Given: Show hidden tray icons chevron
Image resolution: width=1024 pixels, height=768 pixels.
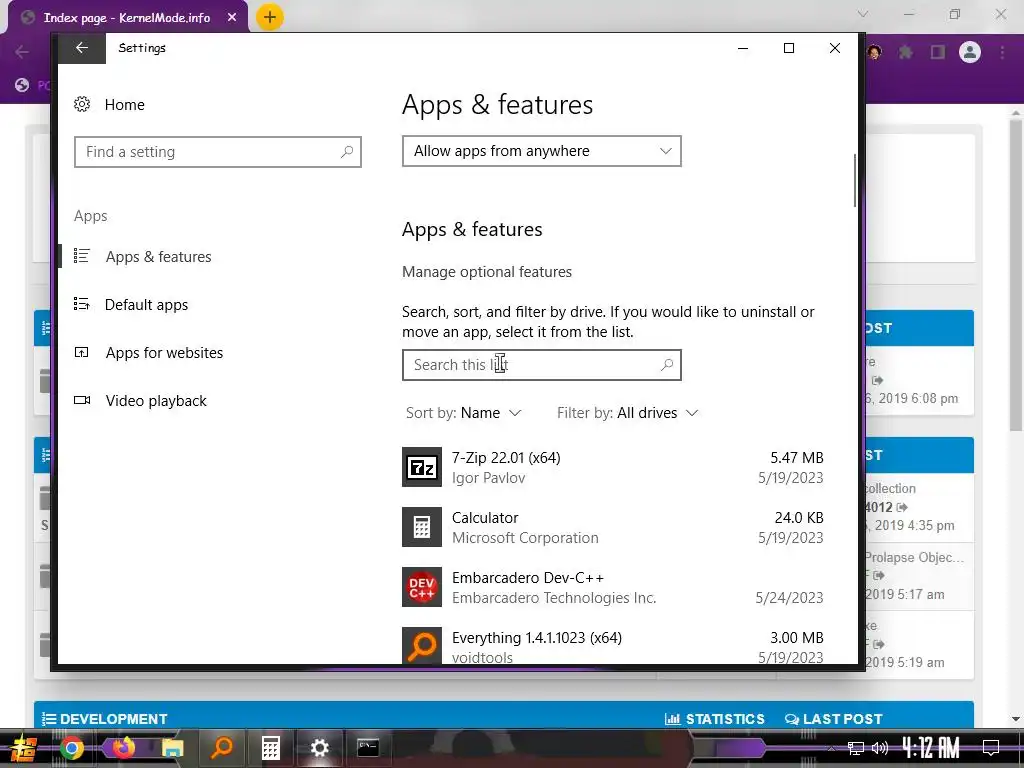Looking at the screenshot, I should pyautogui.click(x=831, y=748).
